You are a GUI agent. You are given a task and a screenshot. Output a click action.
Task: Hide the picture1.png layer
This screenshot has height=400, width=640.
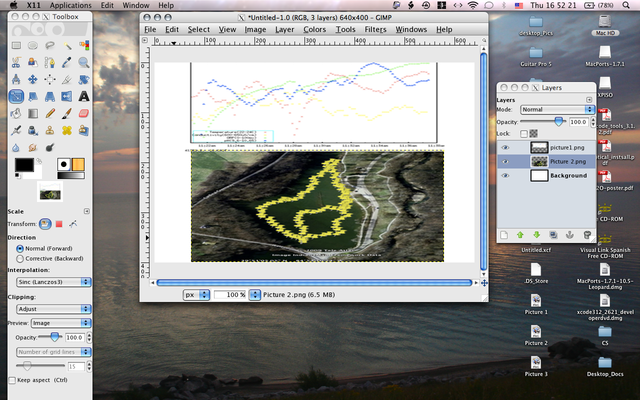point(505,148)
